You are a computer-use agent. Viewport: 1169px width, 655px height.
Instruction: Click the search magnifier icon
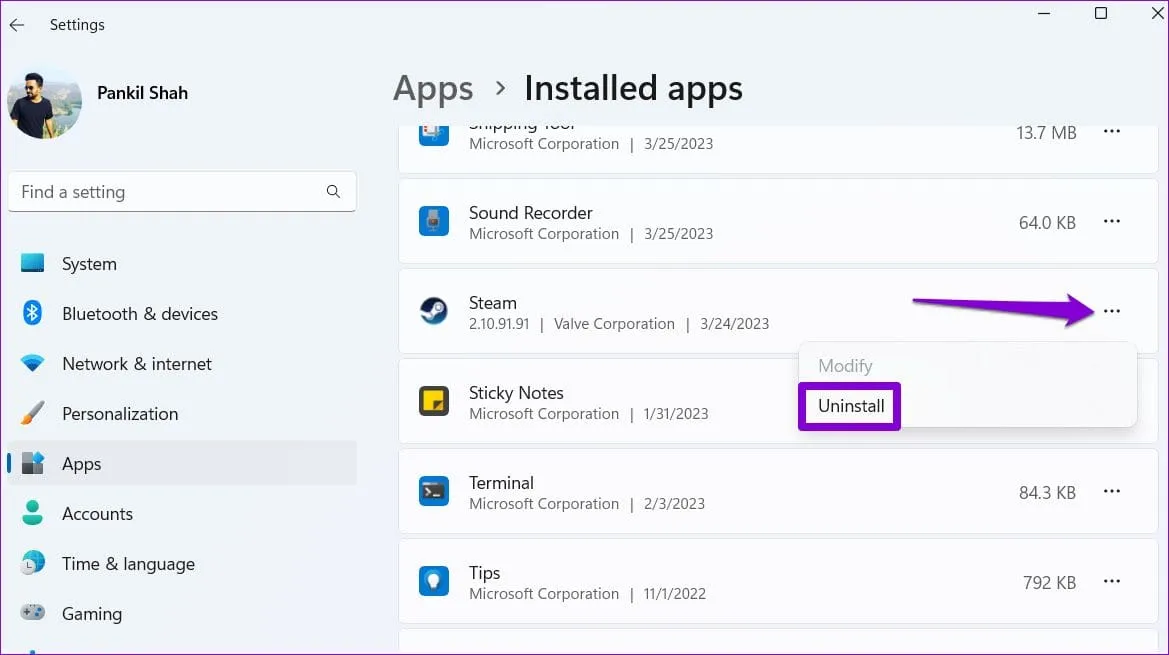pos(333,192)
